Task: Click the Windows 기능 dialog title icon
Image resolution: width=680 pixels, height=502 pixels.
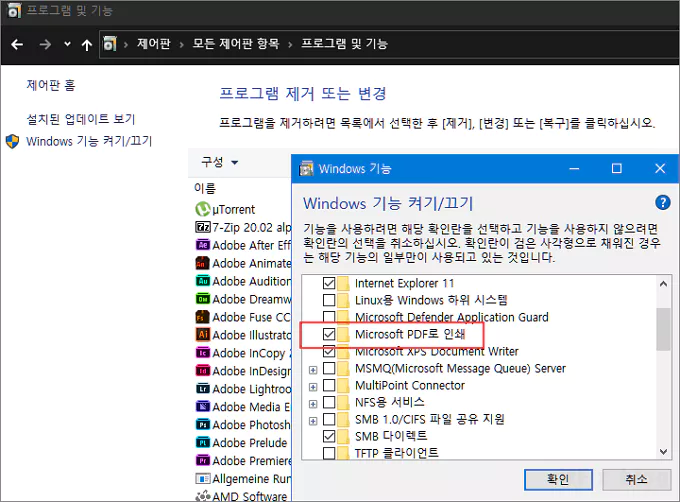Action: click(x=307, y=168)
